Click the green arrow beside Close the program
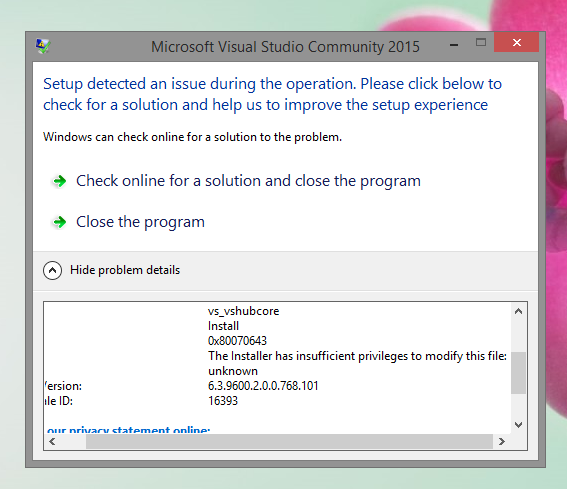The image size is (567, 489). coord(60,222)
